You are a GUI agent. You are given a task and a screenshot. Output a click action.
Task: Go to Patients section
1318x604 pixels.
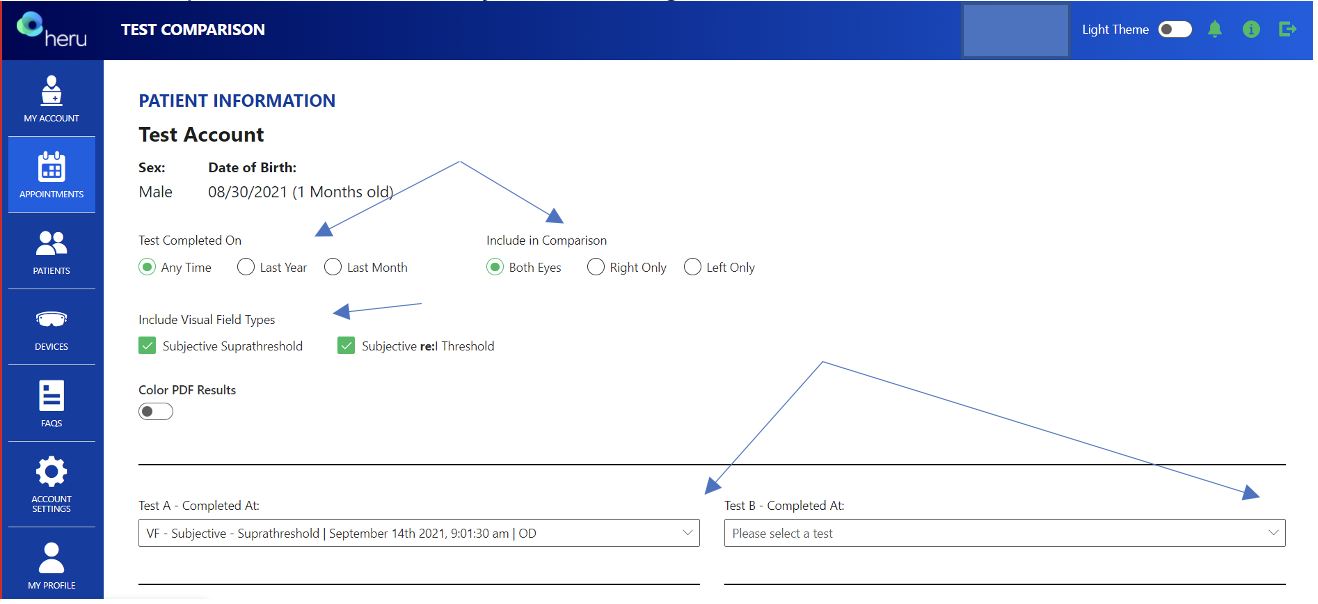pyautogui.click(x=52, y=251)
